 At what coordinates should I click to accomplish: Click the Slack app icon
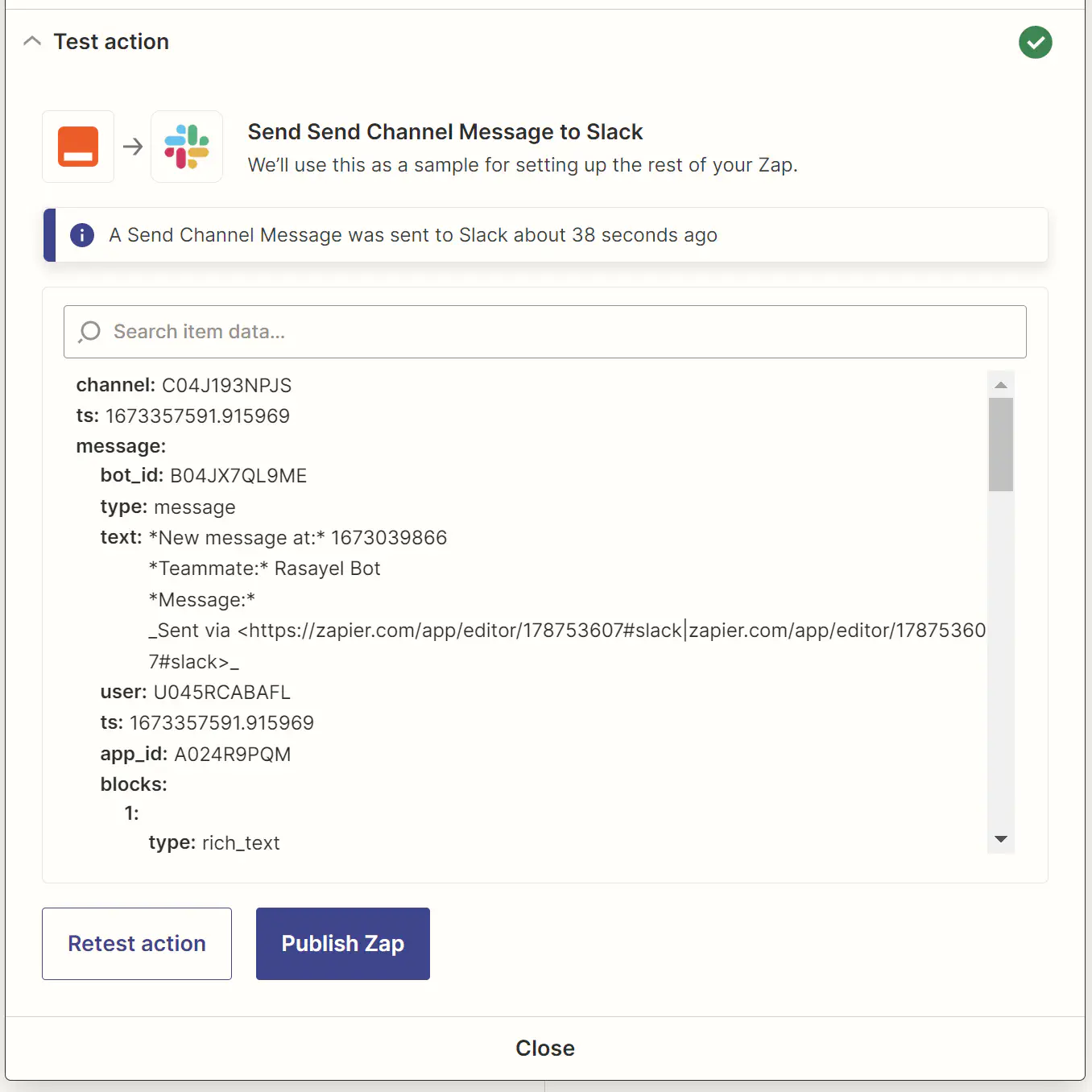[x=187, y=147]
